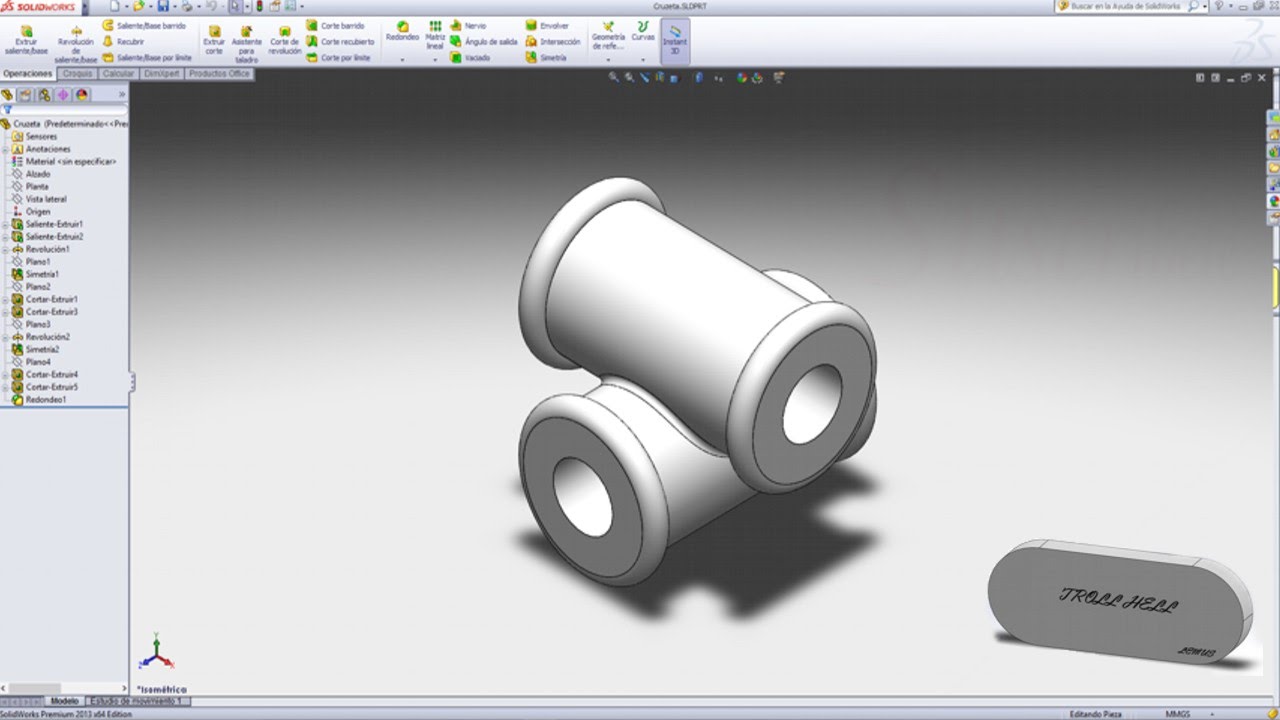This screenshot has height=720, width=1280.
Task: Switch to Operaciones tab
Action: click(28, 74)
